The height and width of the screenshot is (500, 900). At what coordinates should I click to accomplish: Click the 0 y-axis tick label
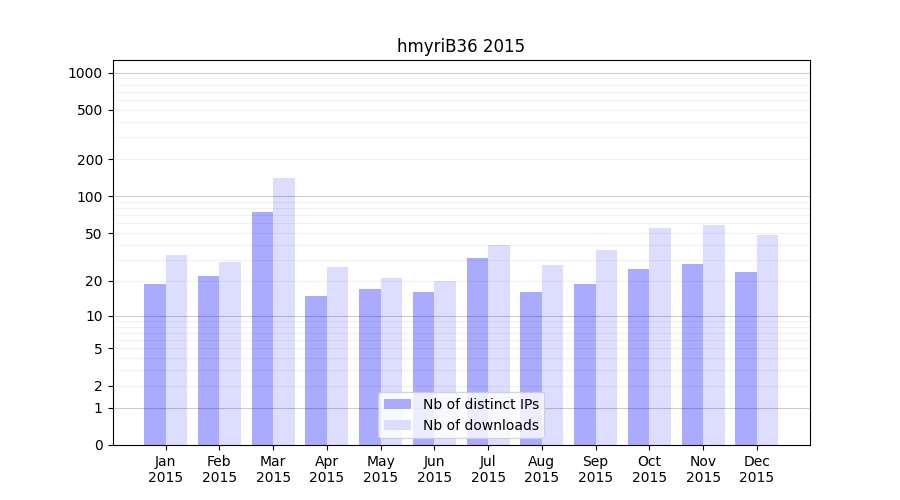tap(98, 445)
